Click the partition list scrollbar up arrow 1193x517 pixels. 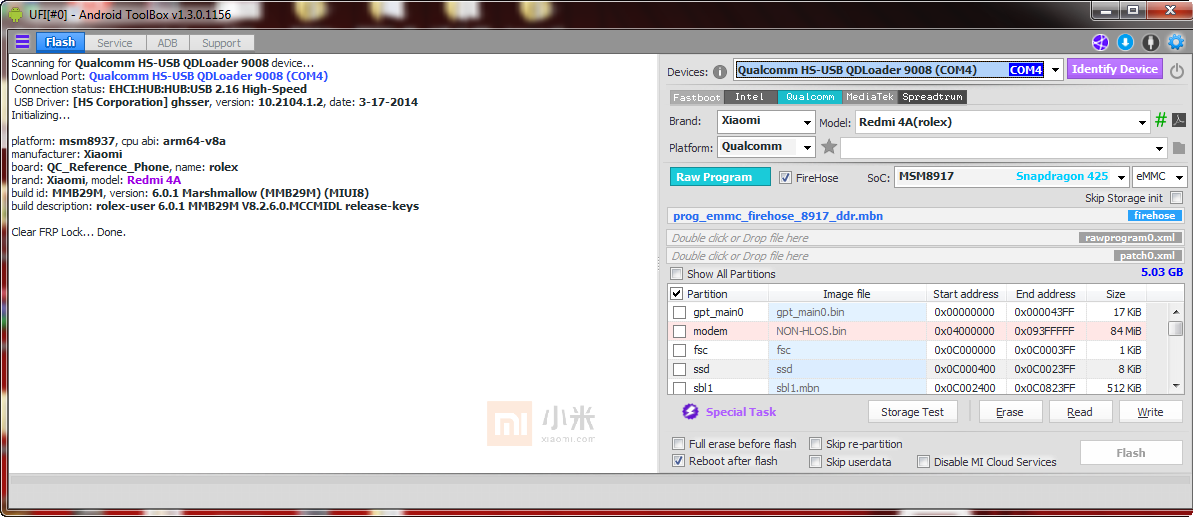pyautogui.click(x=1176, y=312)
